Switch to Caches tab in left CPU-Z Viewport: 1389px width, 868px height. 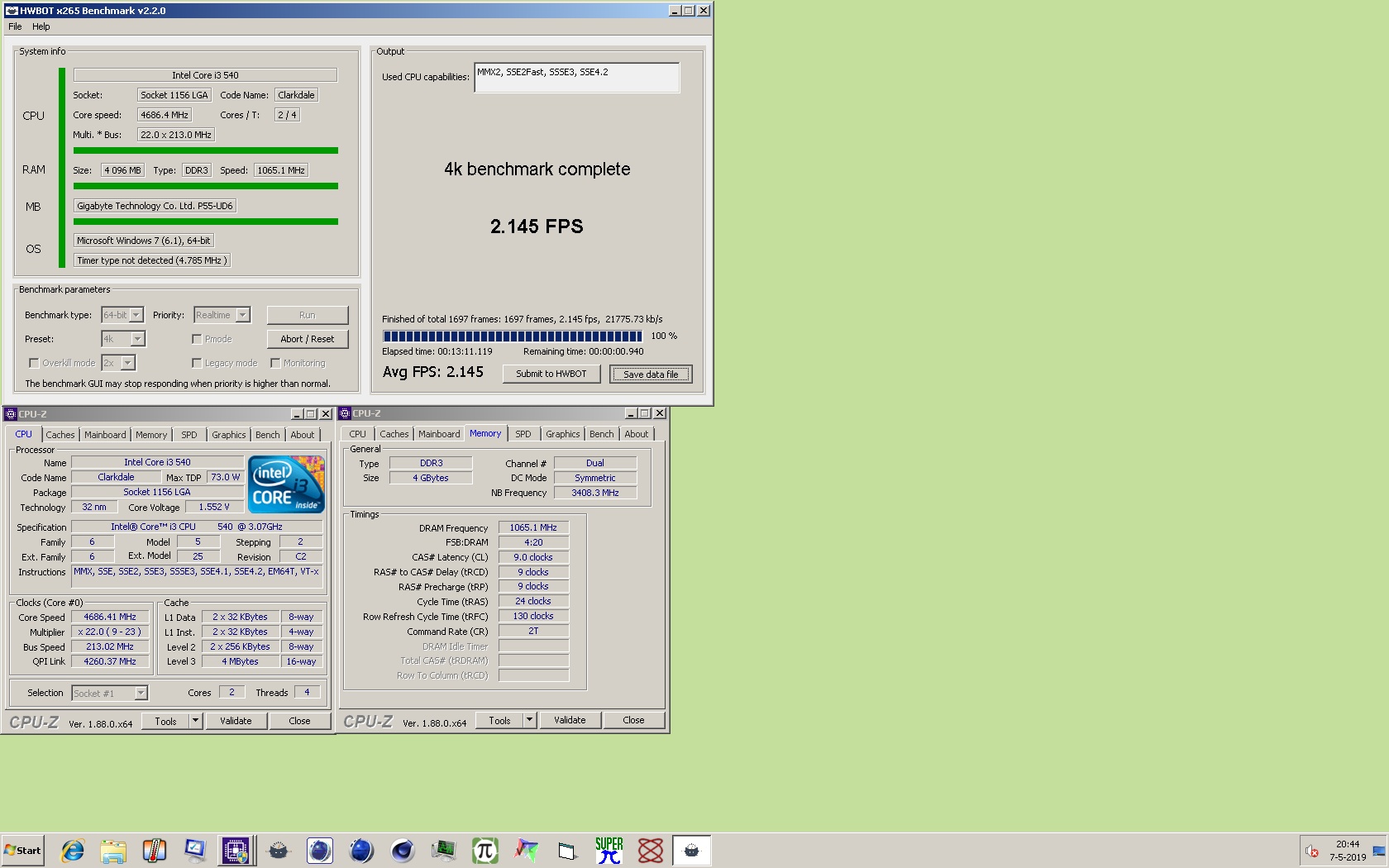click(60, 435)
